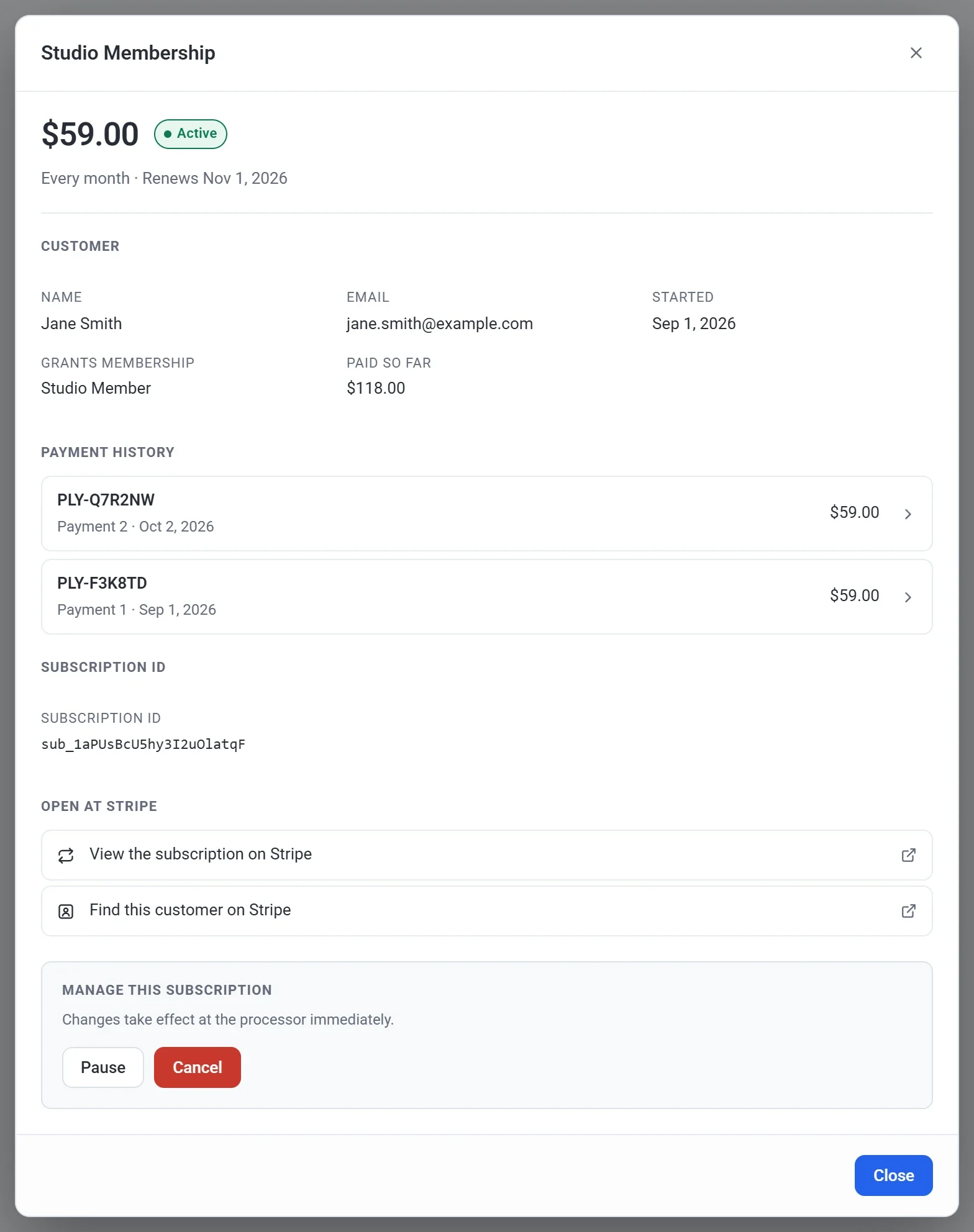Click the Payment History section heading
The image size is (974, 1232).
(107, 452)
